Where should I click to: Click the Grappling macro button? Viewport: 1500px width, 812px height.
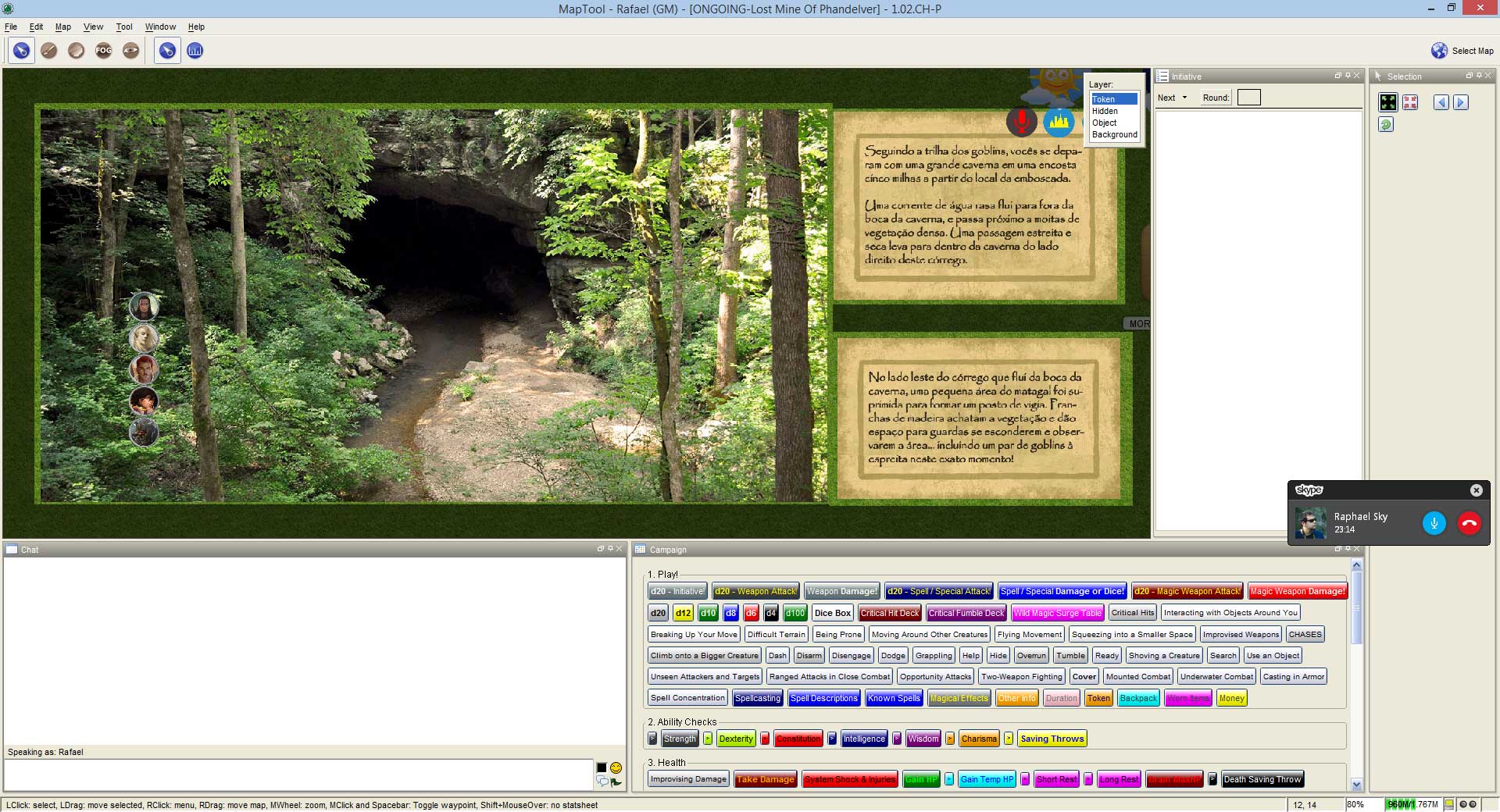point(934,656)
